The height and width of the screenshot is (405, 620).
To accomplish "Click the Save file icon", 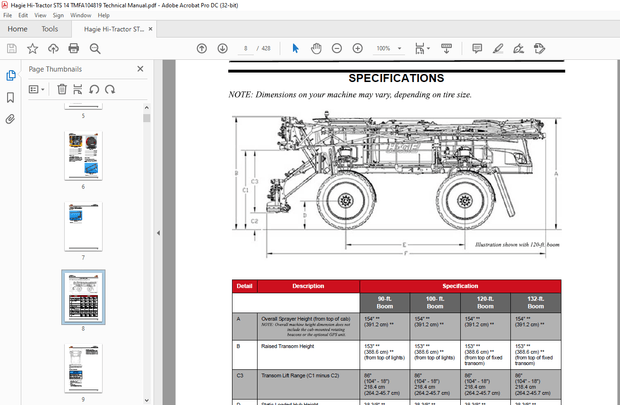I will point(12,48).
